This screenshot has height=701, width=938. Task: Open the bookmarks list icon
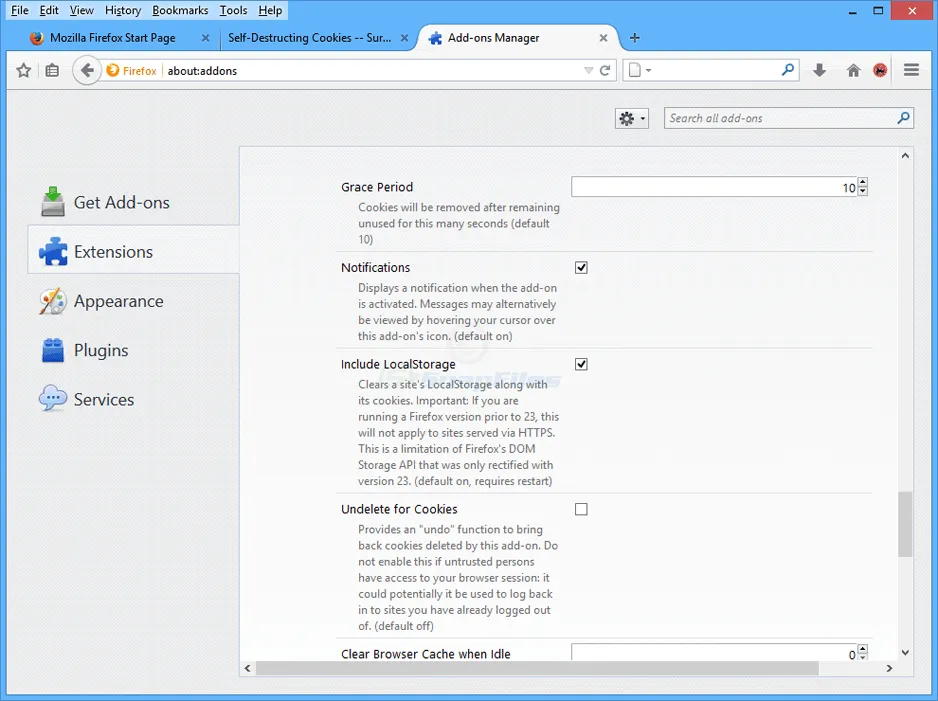tap(52, 71)
